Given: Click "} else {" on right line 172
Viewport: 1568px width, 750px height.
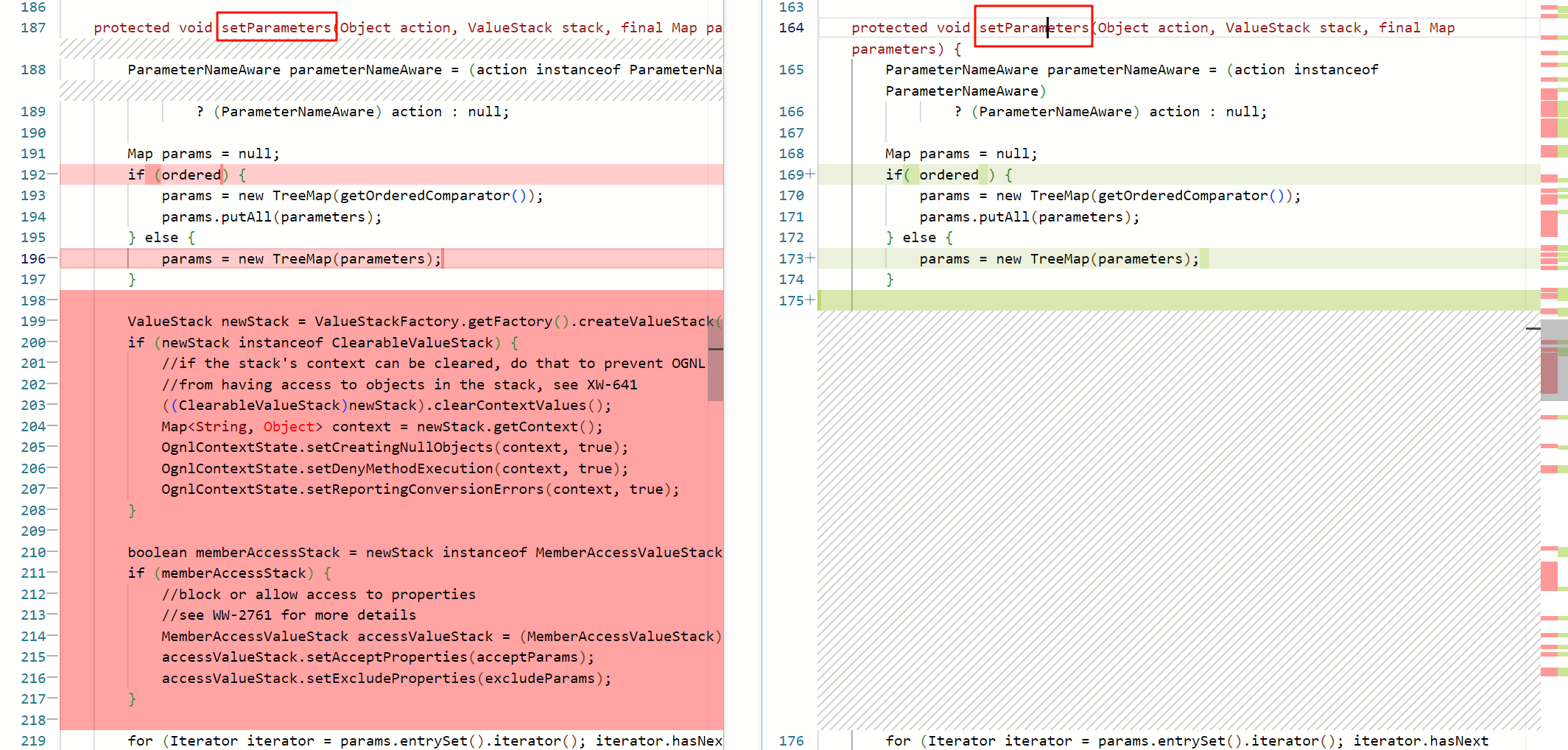Looking at the screenshot, I should point(919,237).
